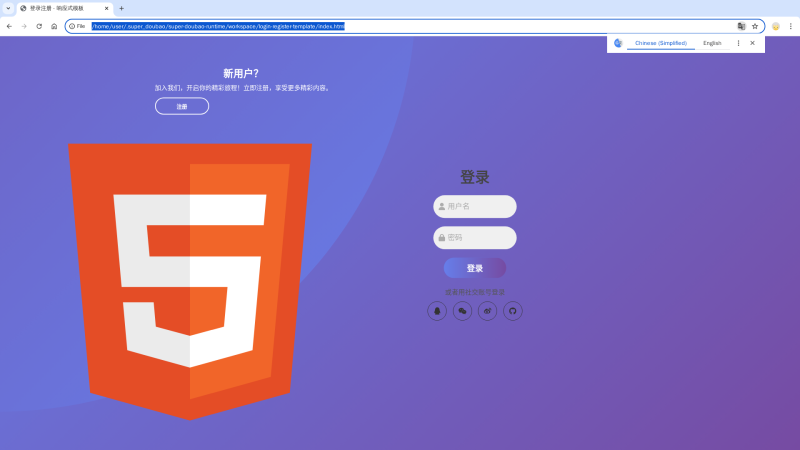The image size is (800, 450).
Task: Open the translate page icon in address bar
Action: click(741, 26)
